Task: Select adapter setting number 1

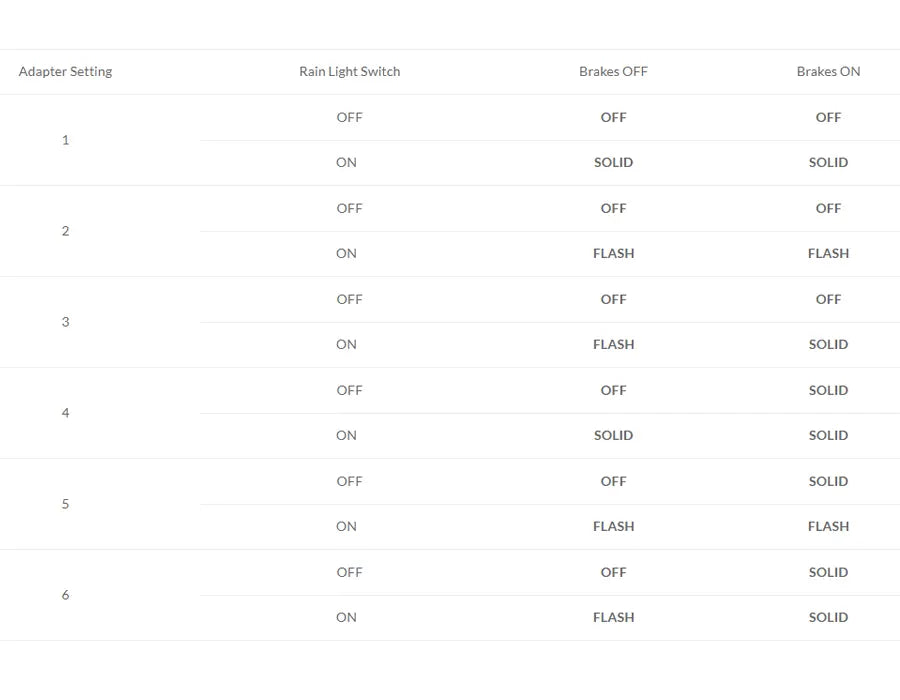Action: [x=65, y=140]
